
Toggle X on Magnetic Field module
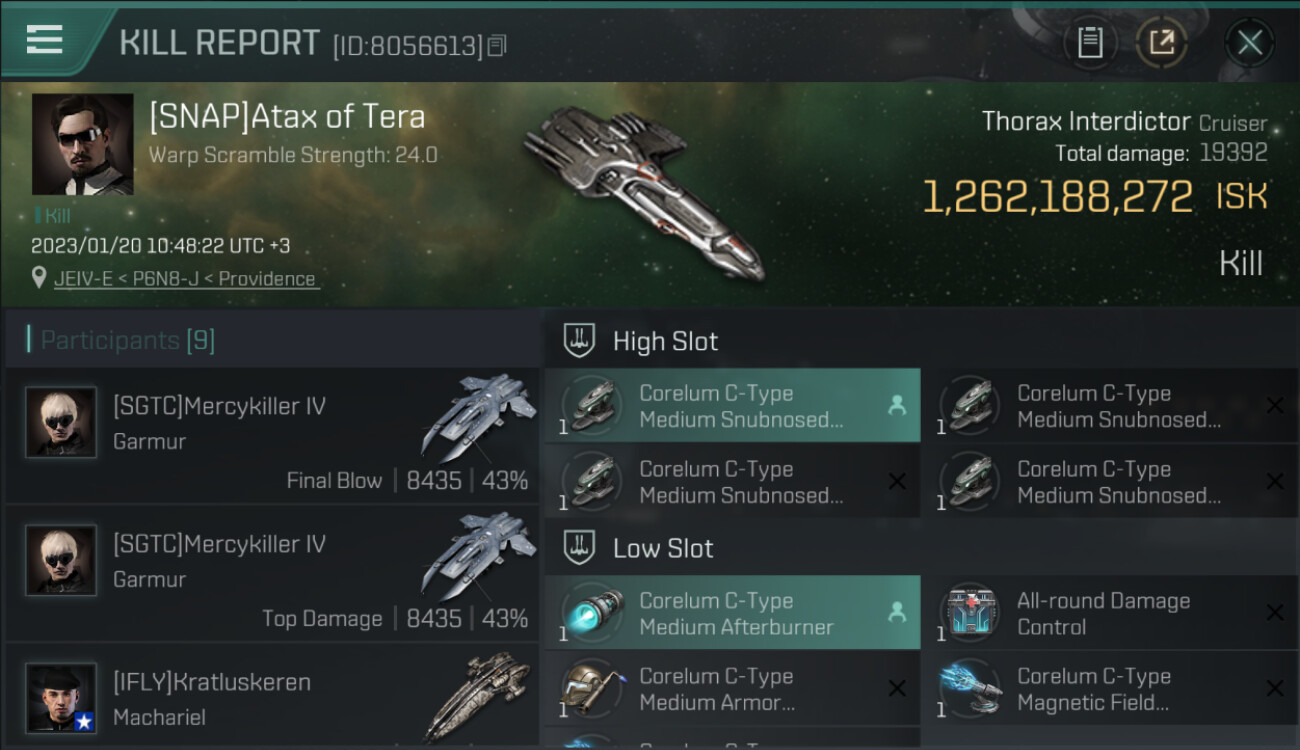[1275, 689]
